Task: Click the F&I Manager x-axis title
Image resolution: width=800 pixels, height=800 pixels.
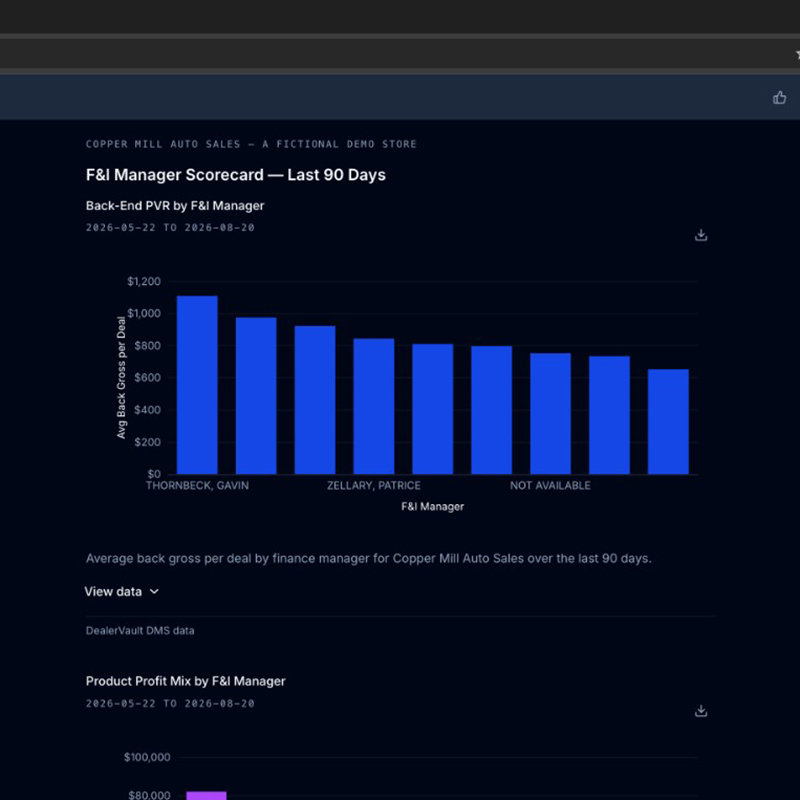Action: (x=433, y=507)
